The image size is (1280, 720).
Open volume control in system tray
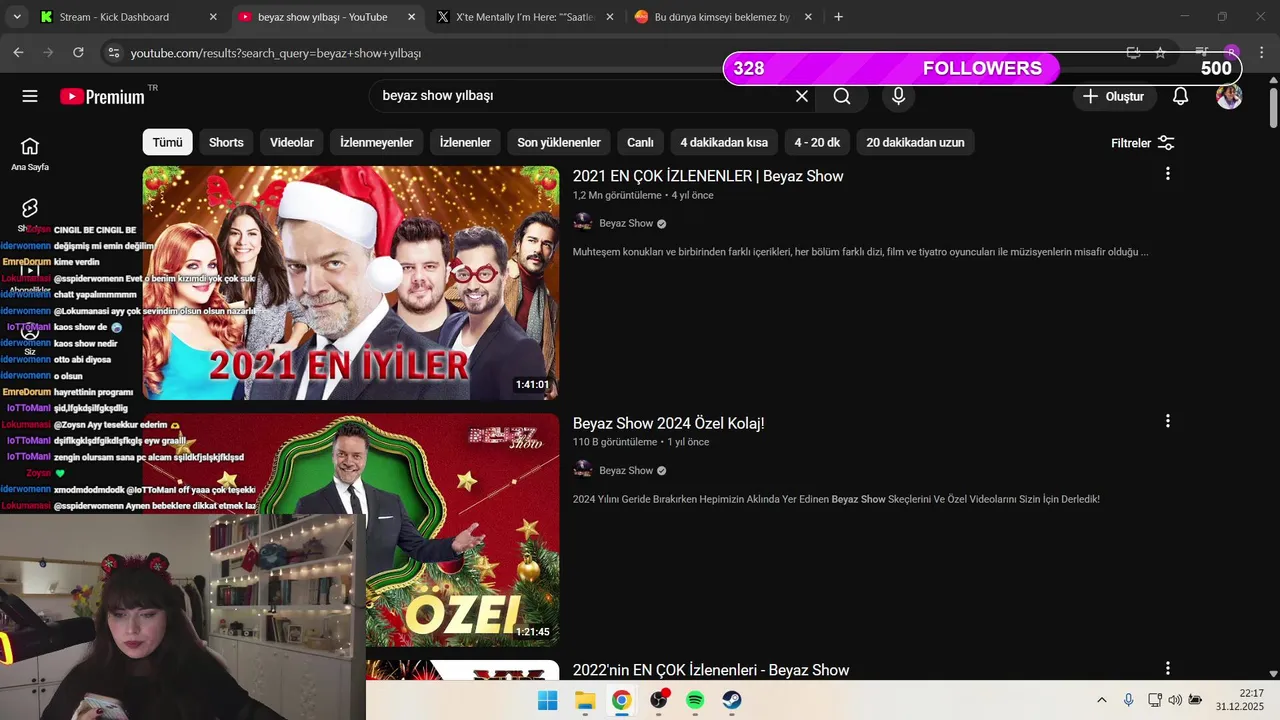click(1175, 700)
